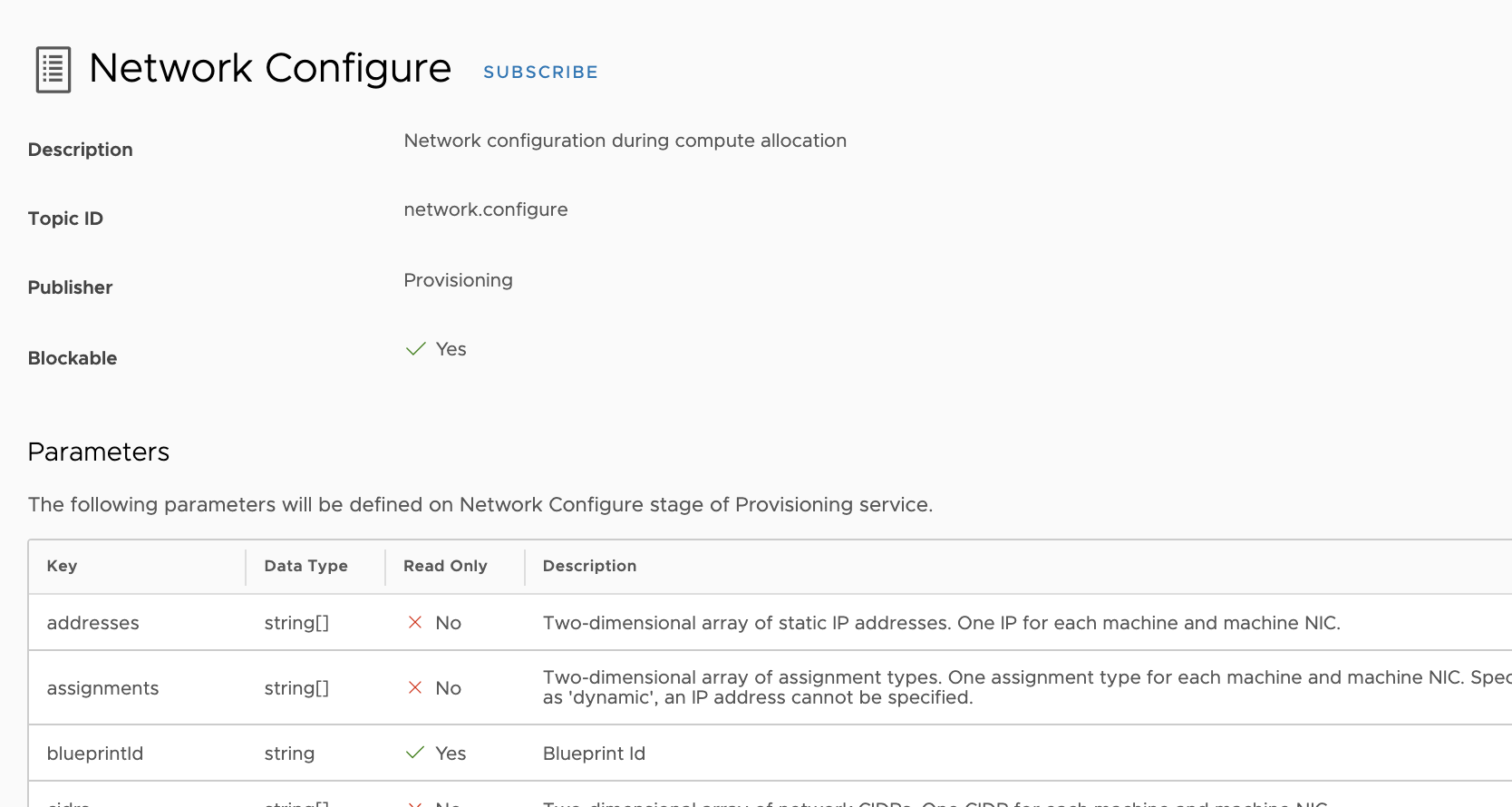1512x807 pixels.
Task: Click the addresses row description text
Action: 941,623
